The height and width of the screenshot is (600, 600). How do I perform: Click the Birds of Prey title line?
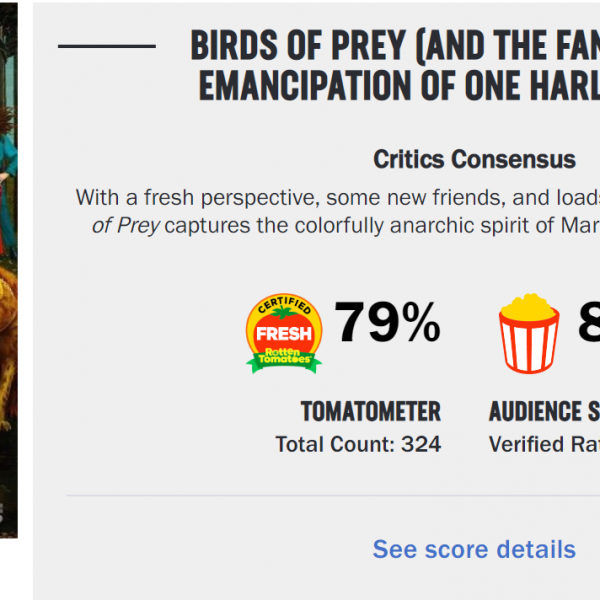click(x=394, y=45)
